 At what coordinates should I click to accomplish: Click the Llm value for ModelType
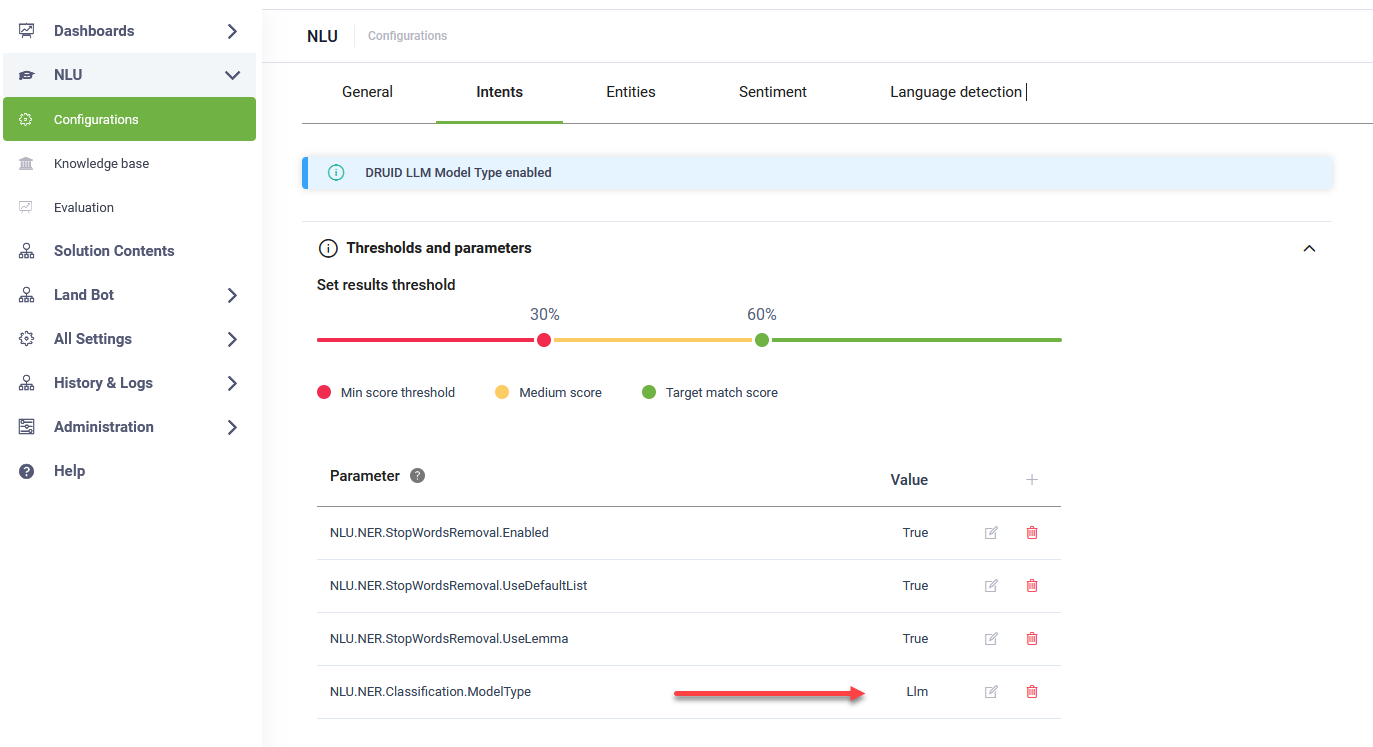(917, 692)
